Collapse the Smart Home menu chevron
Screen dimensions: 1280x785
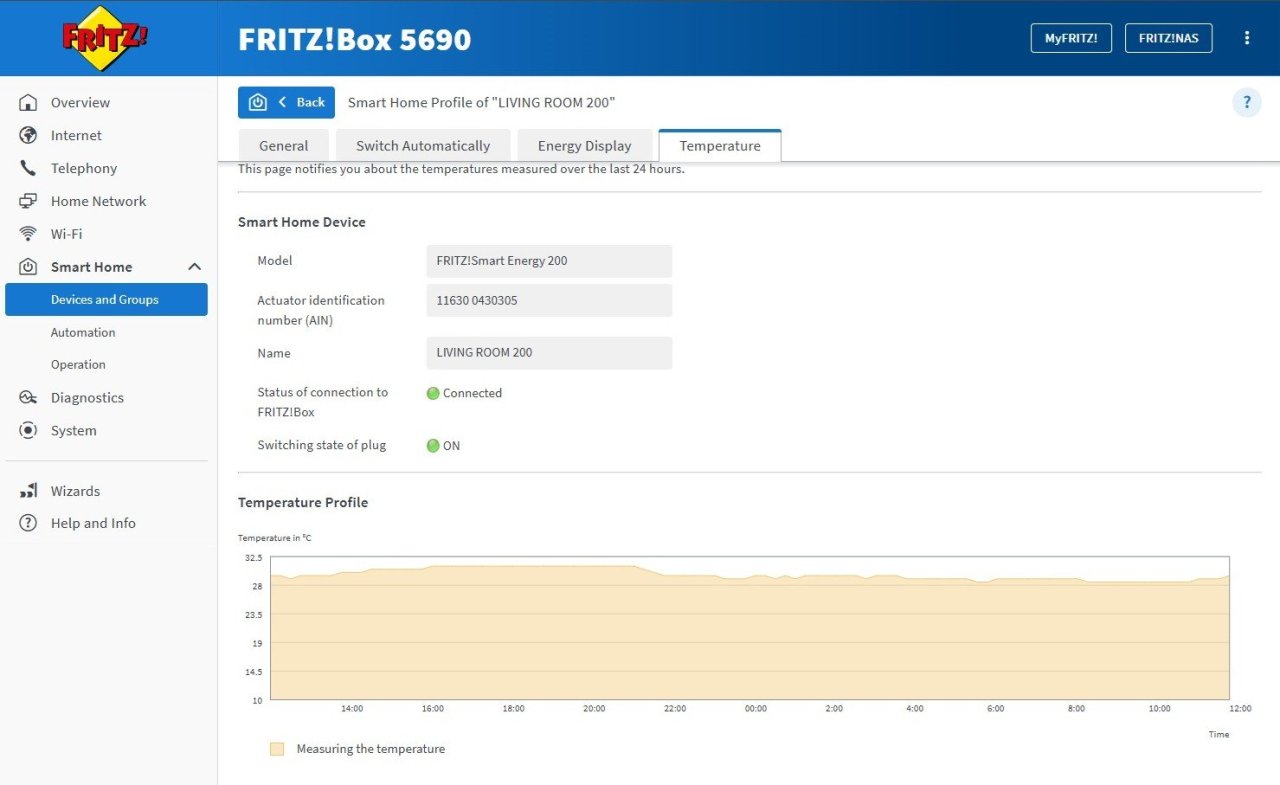tap(194, 267)
